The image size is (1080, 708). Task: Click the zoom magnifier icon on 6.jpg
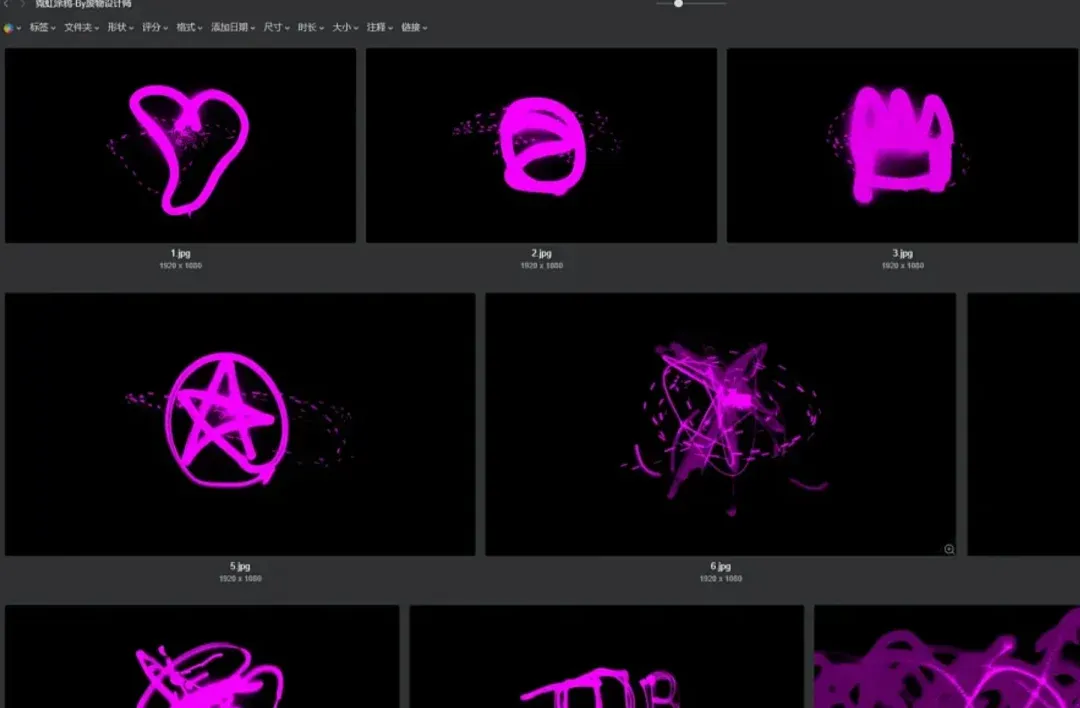949,549
